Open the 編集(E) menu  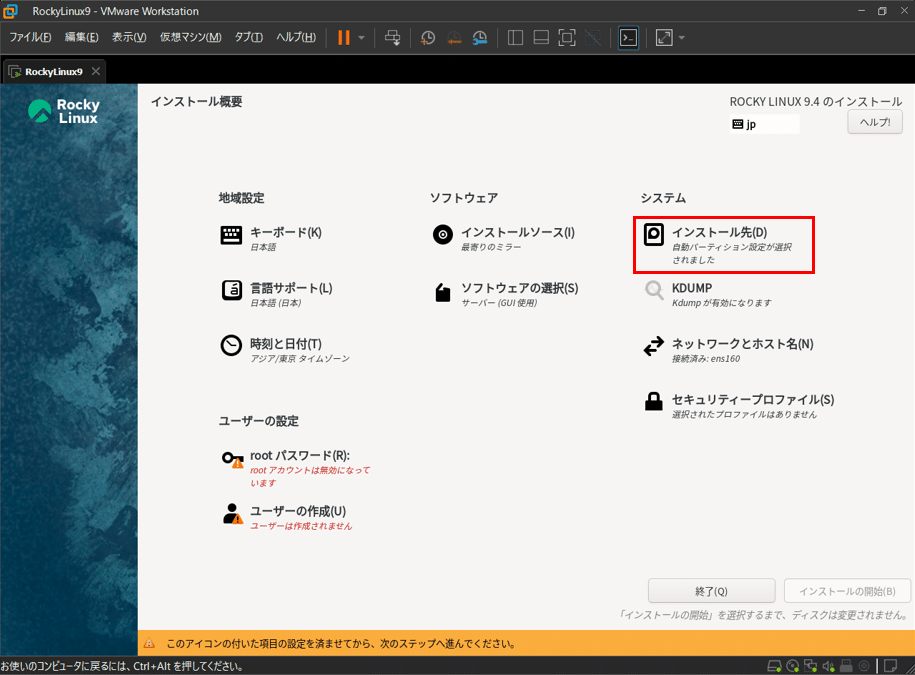point(82,37)
